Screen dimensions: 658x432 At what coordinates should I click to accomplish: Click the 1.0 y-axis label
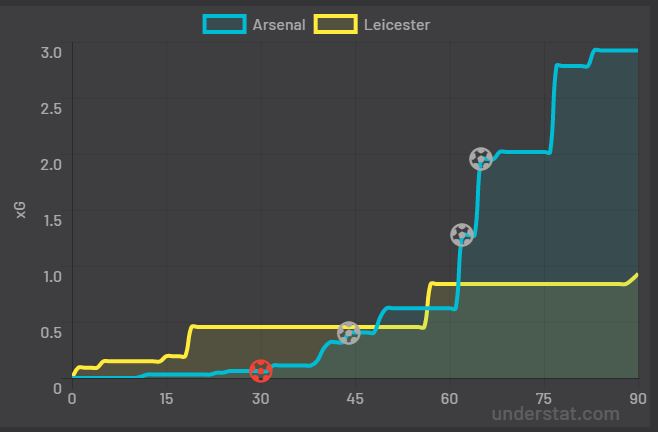[52, 276]
